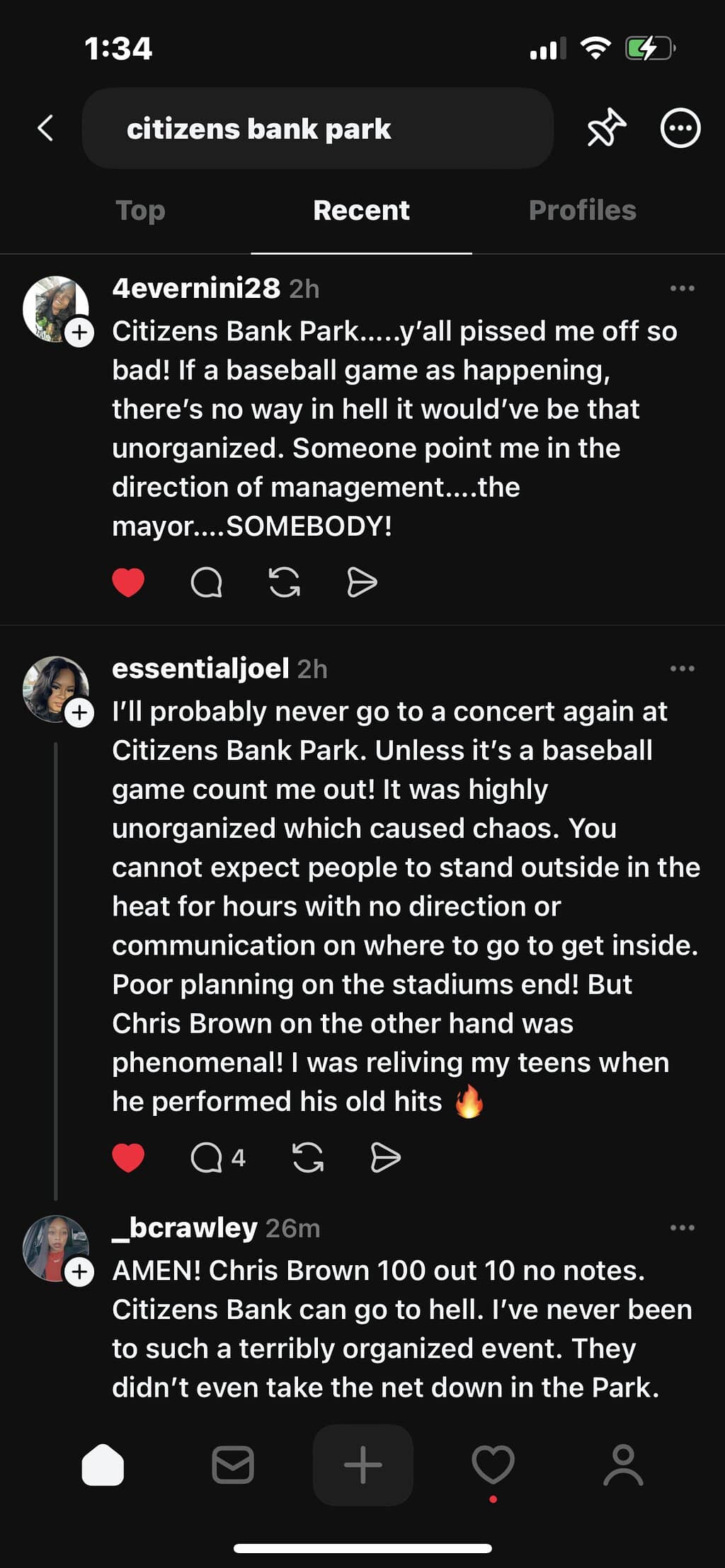Tap the citizens bank park search field
Viewport: 725px width, 1568px height.
coord(317,128)
